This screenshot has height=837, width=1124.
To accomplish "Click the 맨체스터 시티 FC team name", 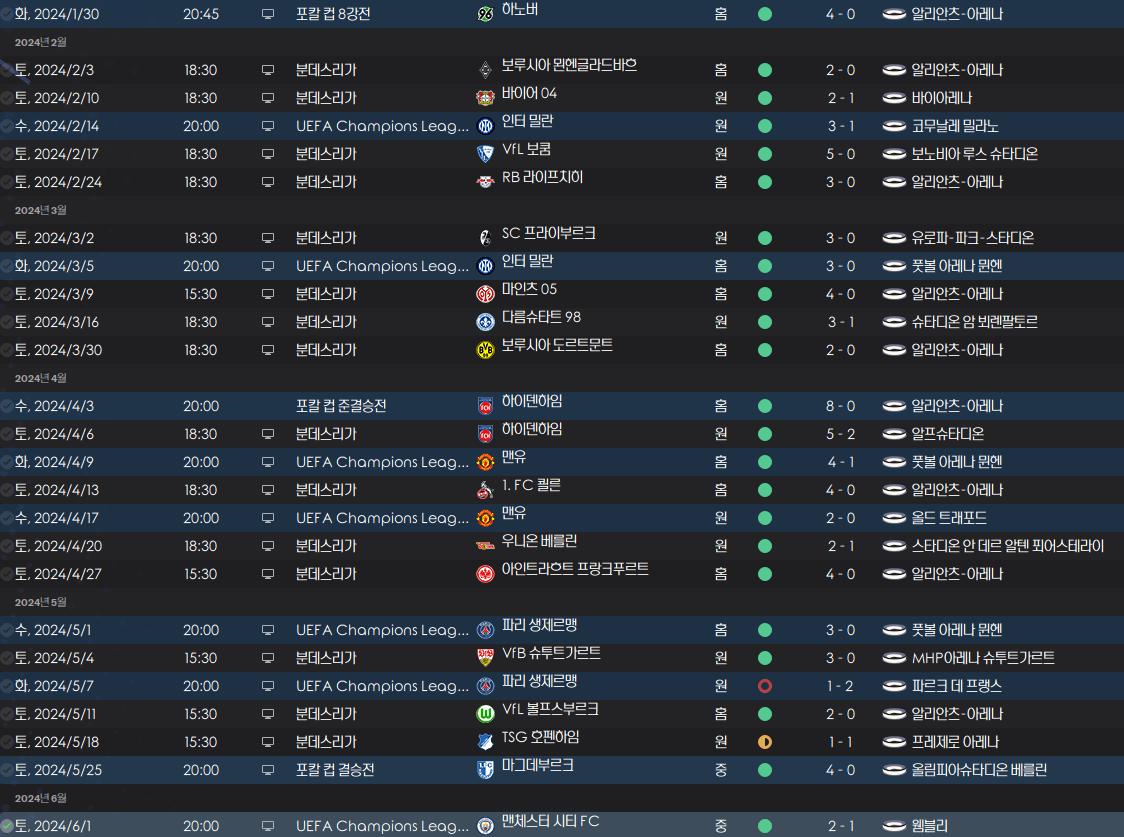I will click(x=551, y=821).
